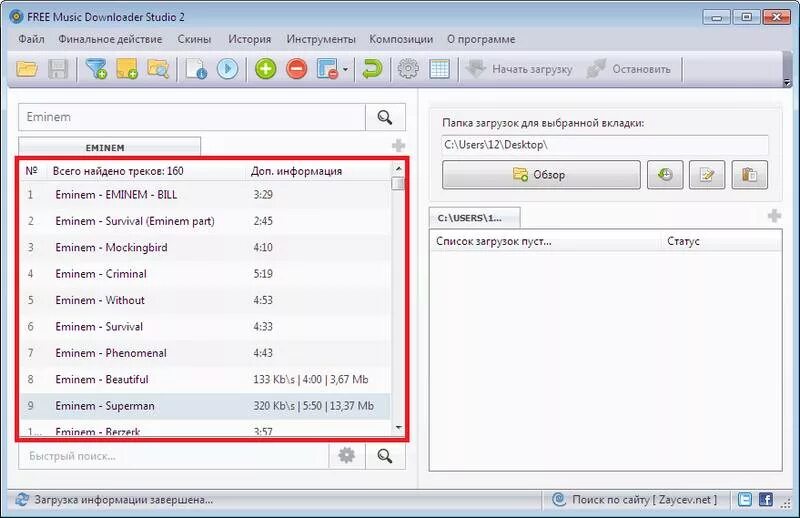
Task: Click the document info icon
Action: pyautogui.click(x=196, y=69)
